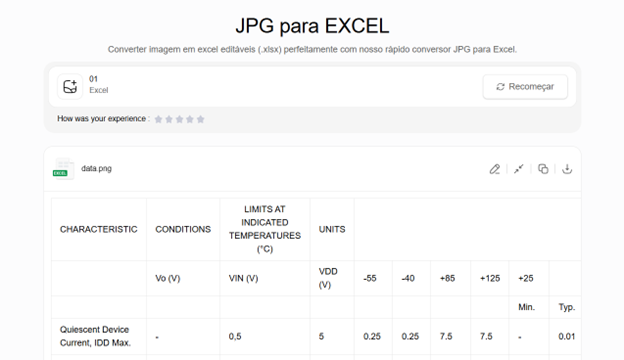Select the +125 temperature cell
624x360 pixels.
[490, 278]
